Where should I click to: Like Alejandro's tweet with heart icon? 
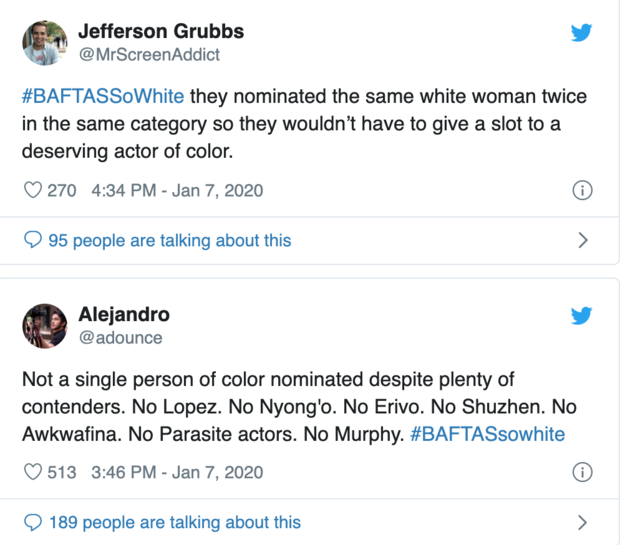[32, 472]
